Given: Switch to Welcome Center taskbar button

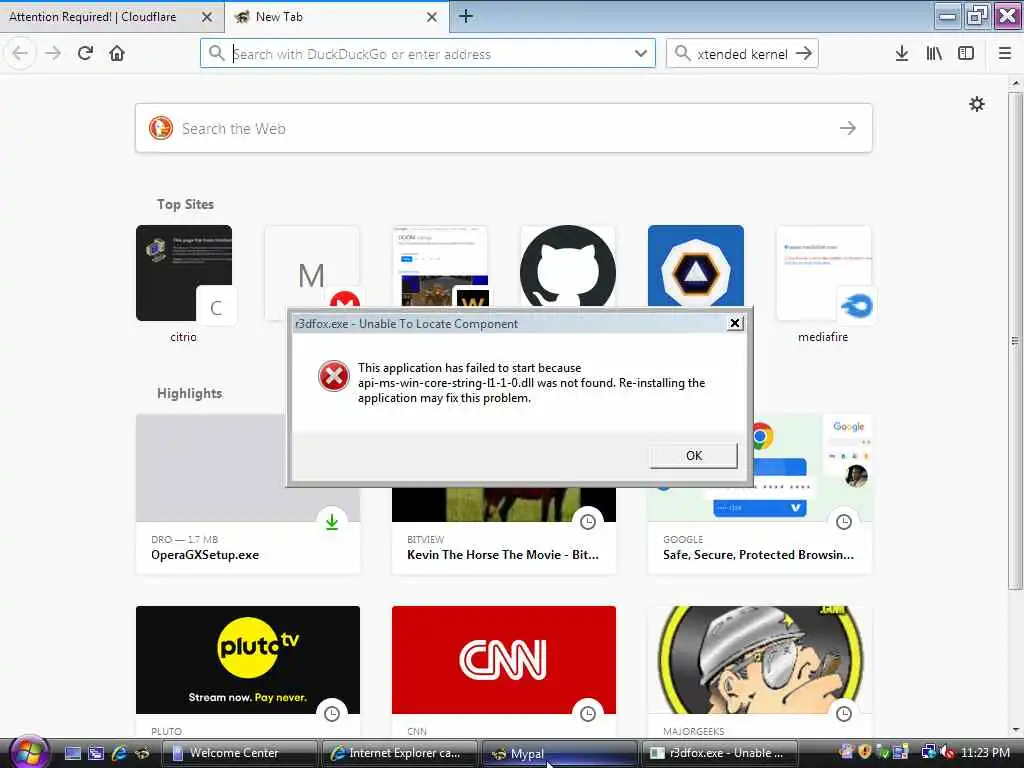Looking at the screenshot, I should [240, 753].
